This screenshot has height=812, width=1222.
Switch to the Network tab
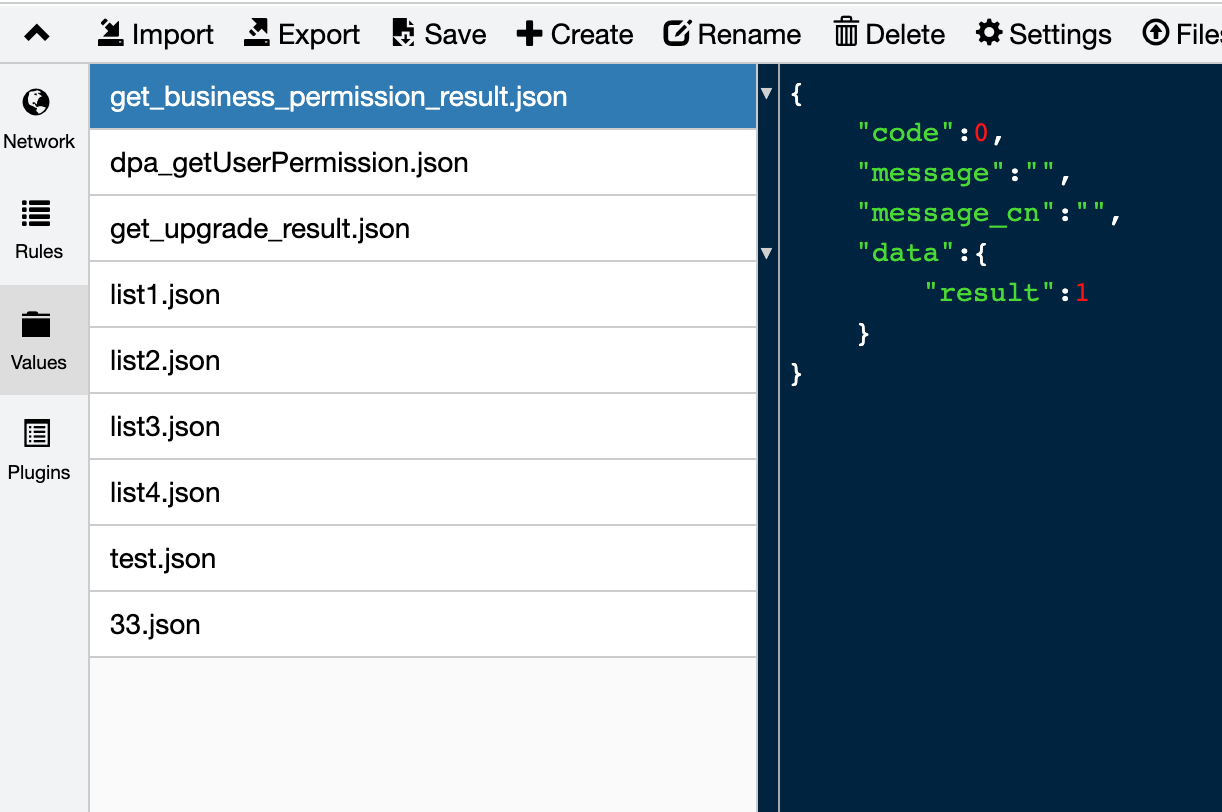39,119
